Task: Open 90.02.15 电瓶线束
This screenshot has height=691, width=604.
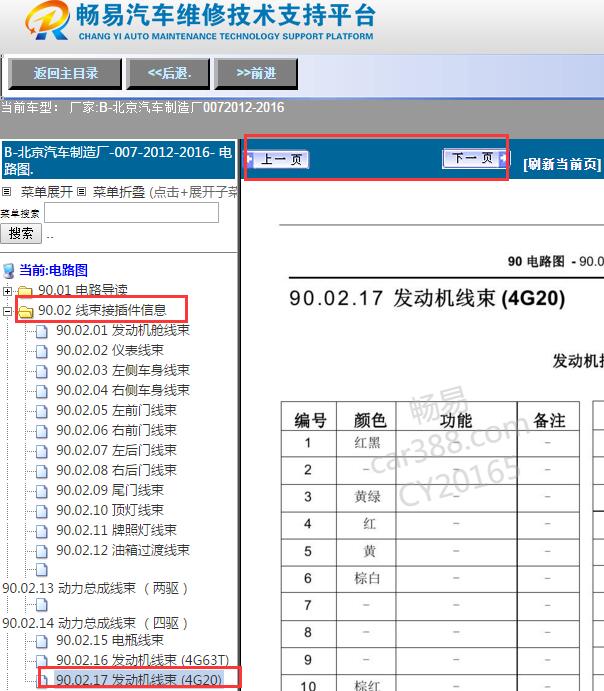Action: (110, 640)
